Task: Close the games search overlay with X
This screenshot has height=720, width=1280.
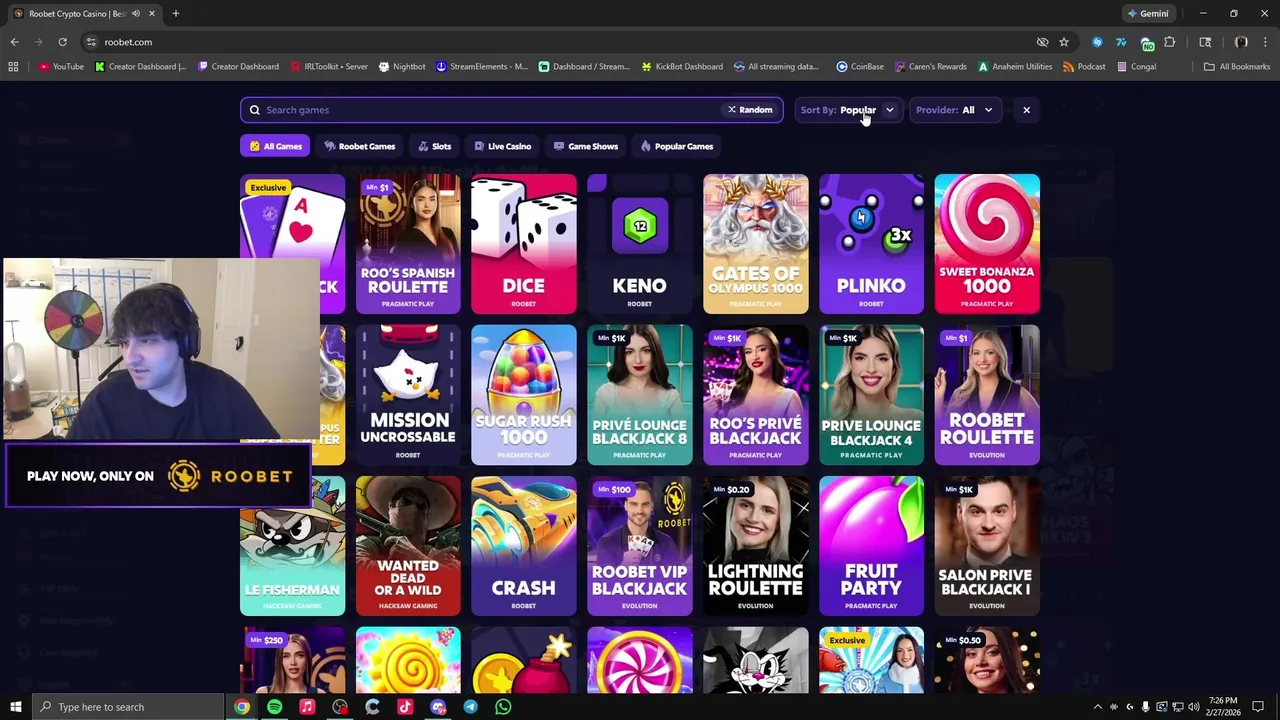Action: pos(1026,110)
